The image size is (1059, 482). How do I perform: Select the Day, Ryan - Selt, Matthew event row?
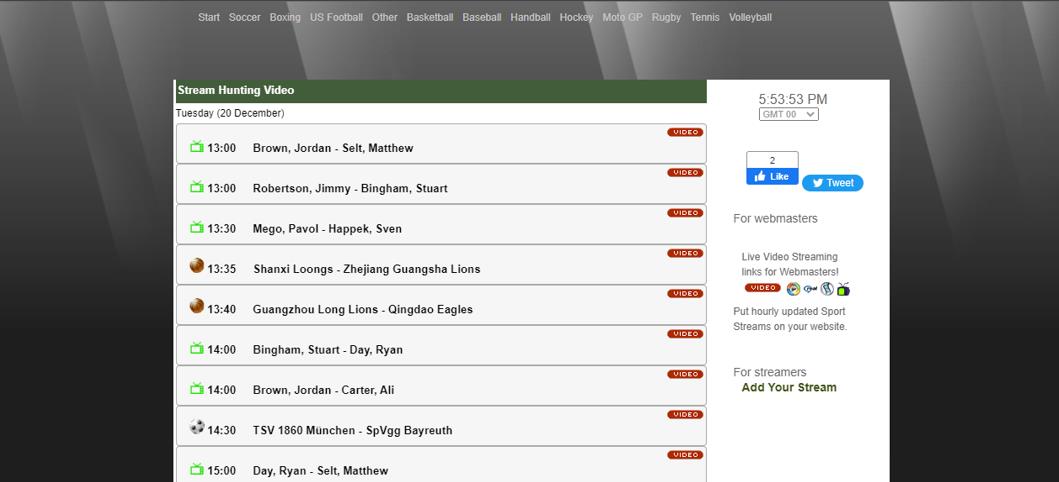pos(320,471)
